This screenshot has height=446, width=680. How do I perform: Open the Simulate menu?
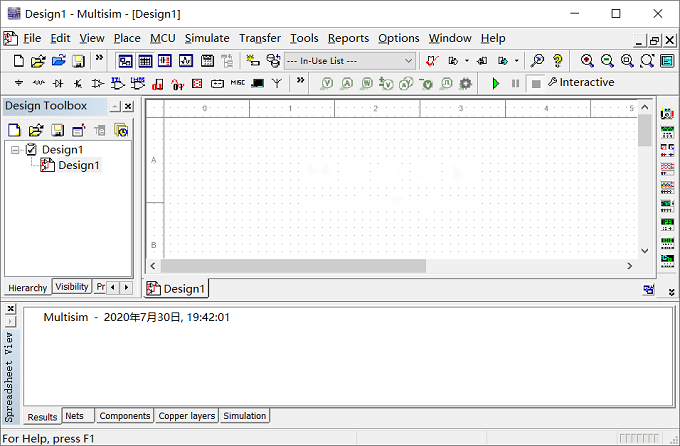tap(207, 39)
